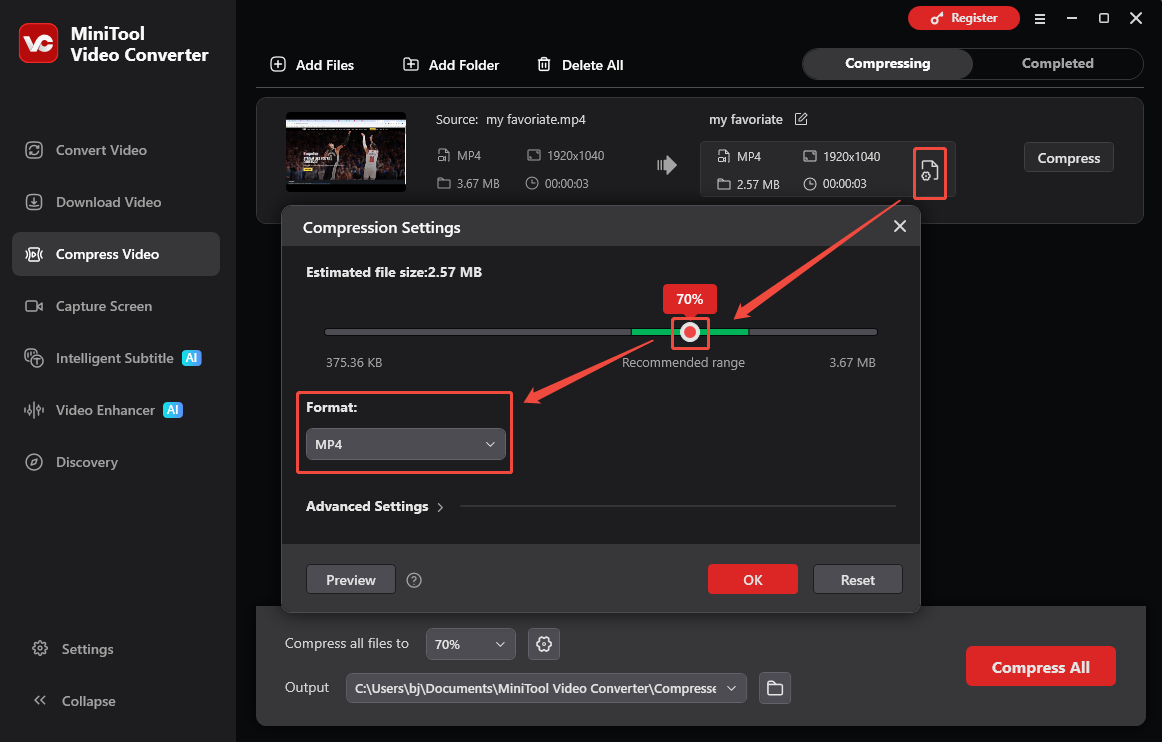1162x742 pixels.
Task: Collapse the left sidebar
Action: [x=74, y=700]
